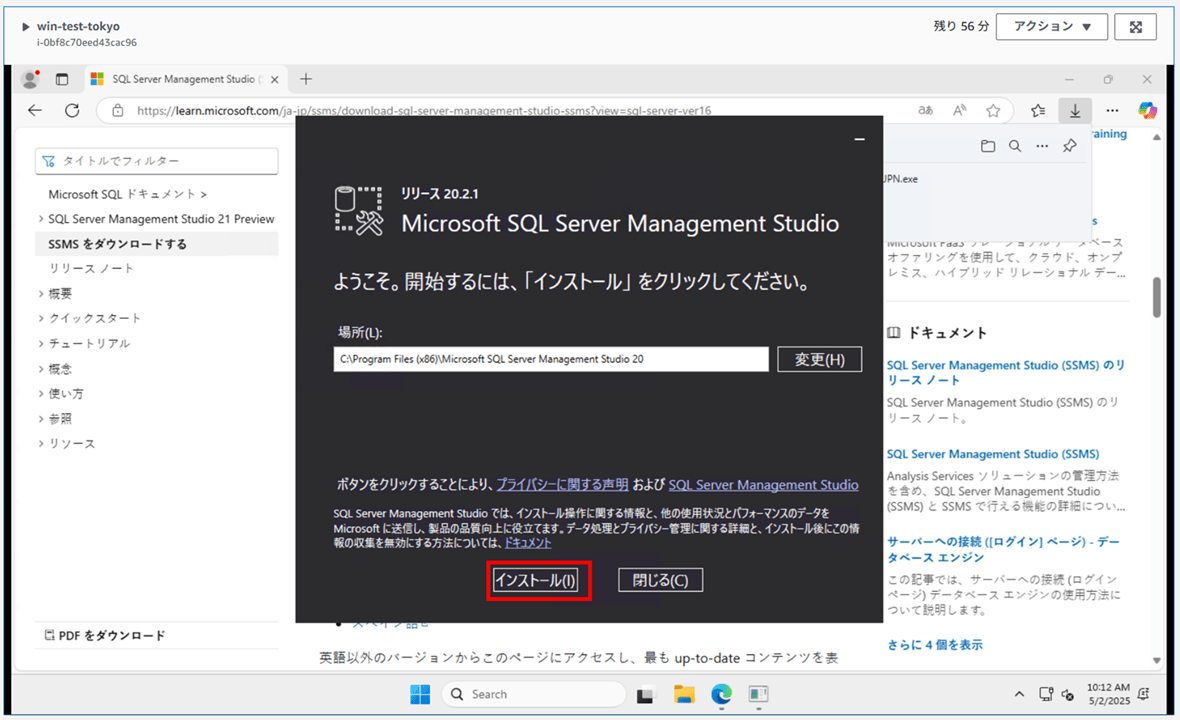This screenshot has width=1180, height=720.
Task: Open the privacy statement (プライバシーに関する声明) link
Action: click(x=561, y=485)
